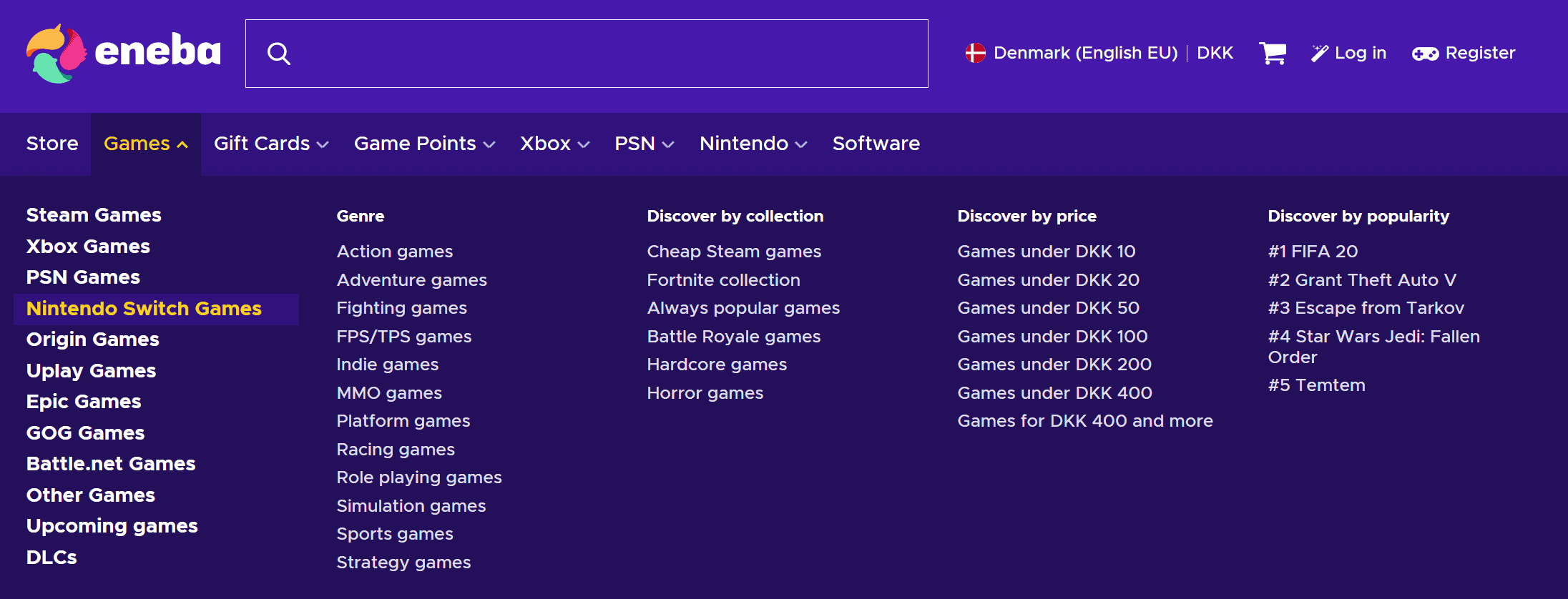The width and height of the screenshot is (1568, 599).
Task: Browse MMO games genre
Action: (389, 393)
